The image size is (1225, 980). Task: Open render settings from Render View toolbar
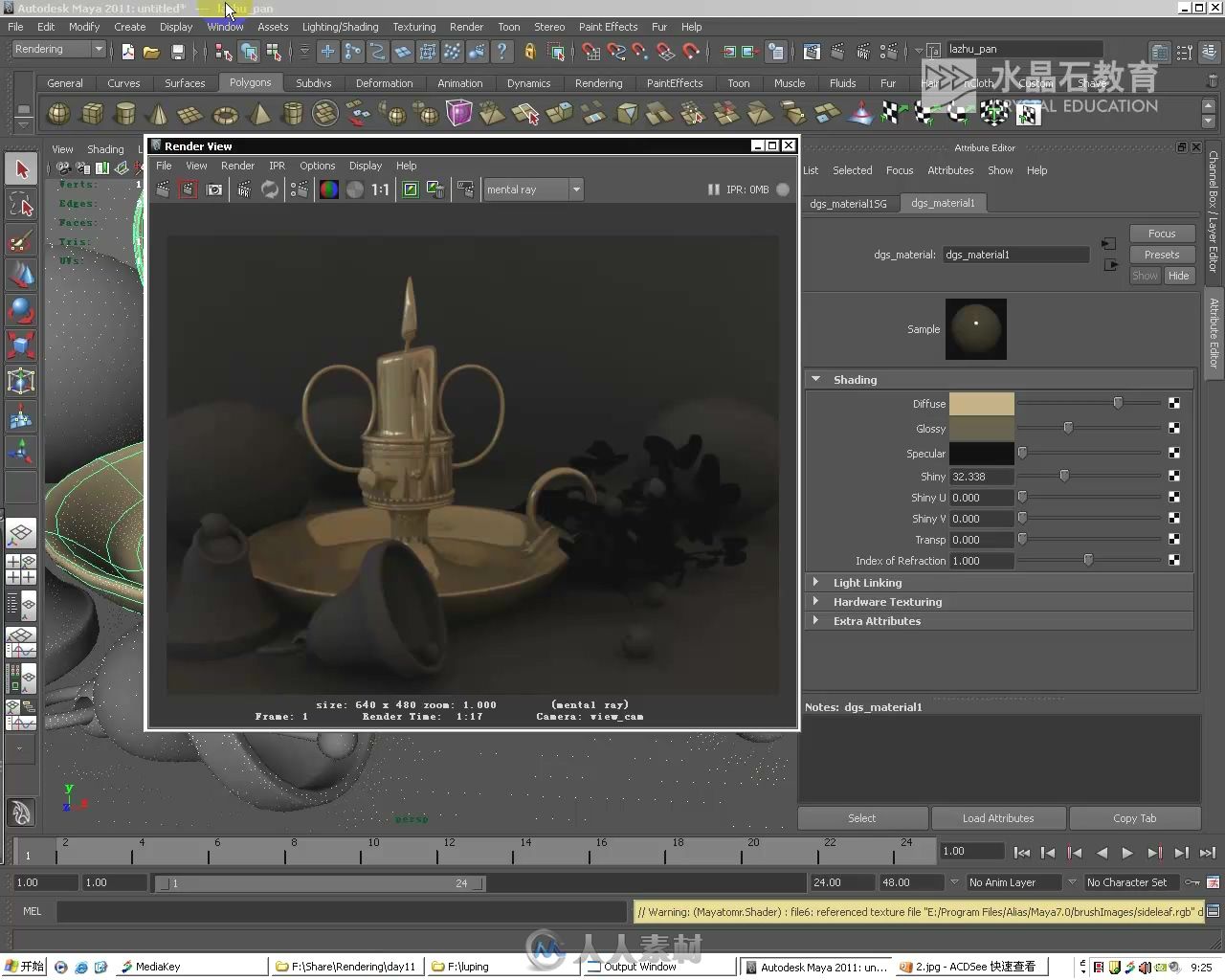pos(300,189)
